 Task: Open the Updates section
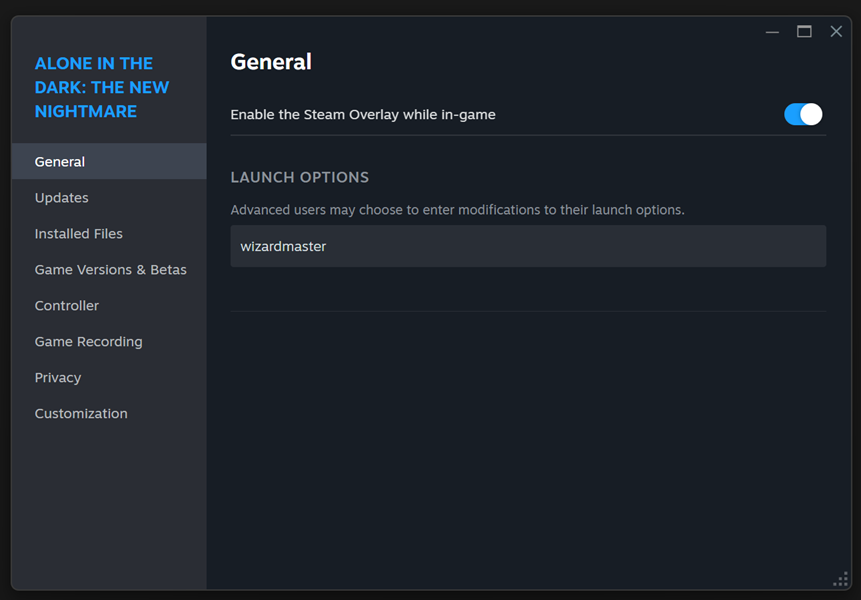coord(62,198)
